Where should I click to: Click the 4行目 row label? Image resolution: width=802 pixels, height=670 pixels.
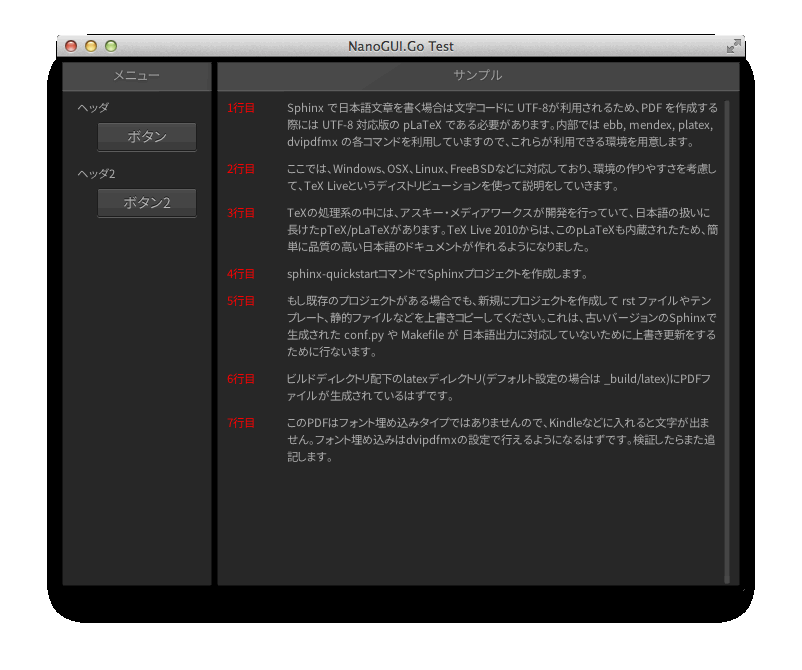241,274
